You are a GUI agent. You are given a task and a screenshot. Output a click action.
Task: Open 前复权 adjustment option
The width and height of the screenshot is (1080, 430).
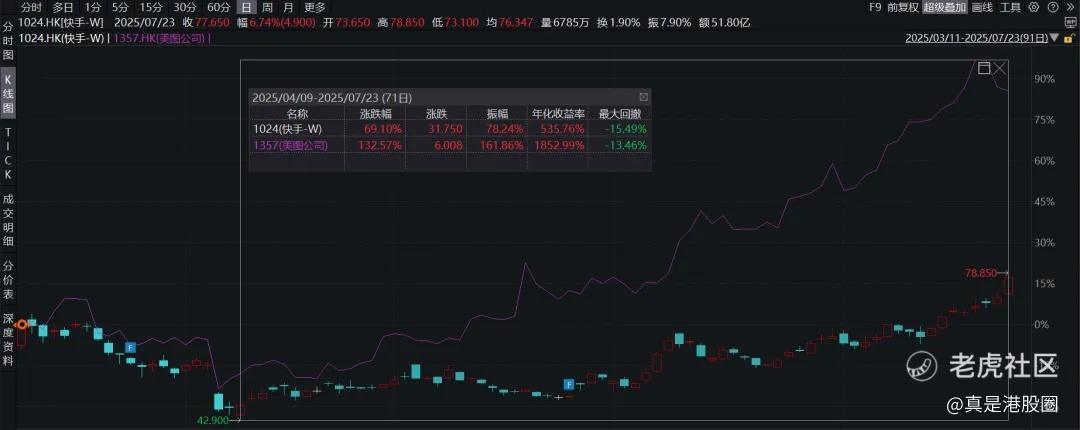click(x=903, y=7)
